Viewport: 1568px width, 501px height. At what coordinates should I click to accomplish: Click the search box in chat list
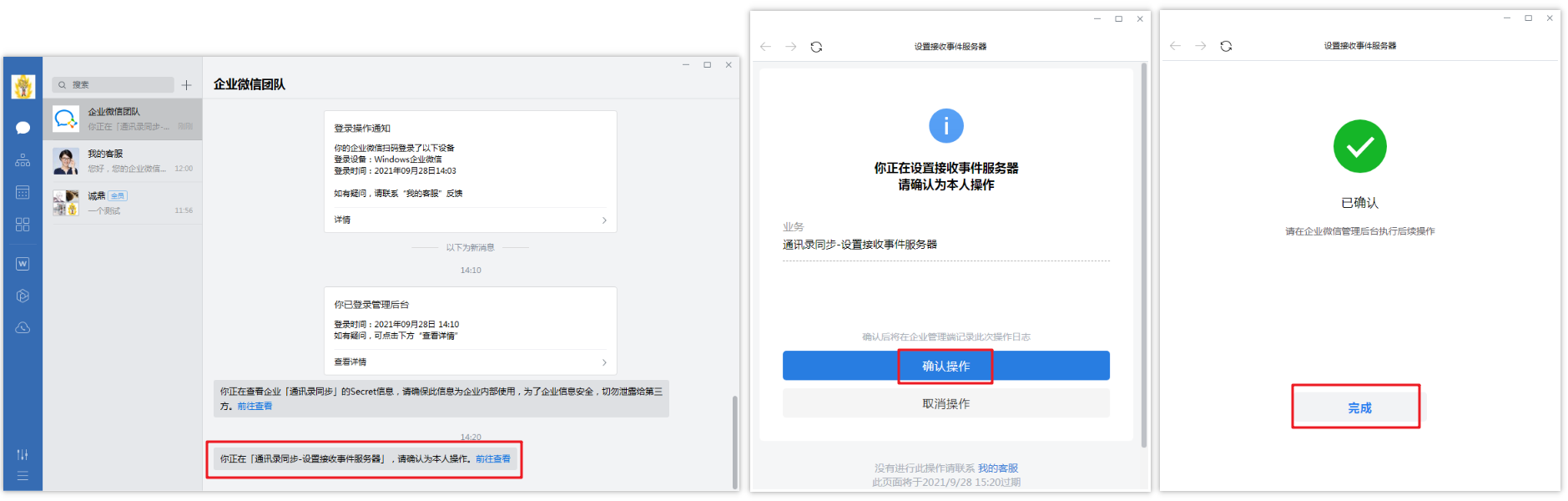(x=113, y=84)
